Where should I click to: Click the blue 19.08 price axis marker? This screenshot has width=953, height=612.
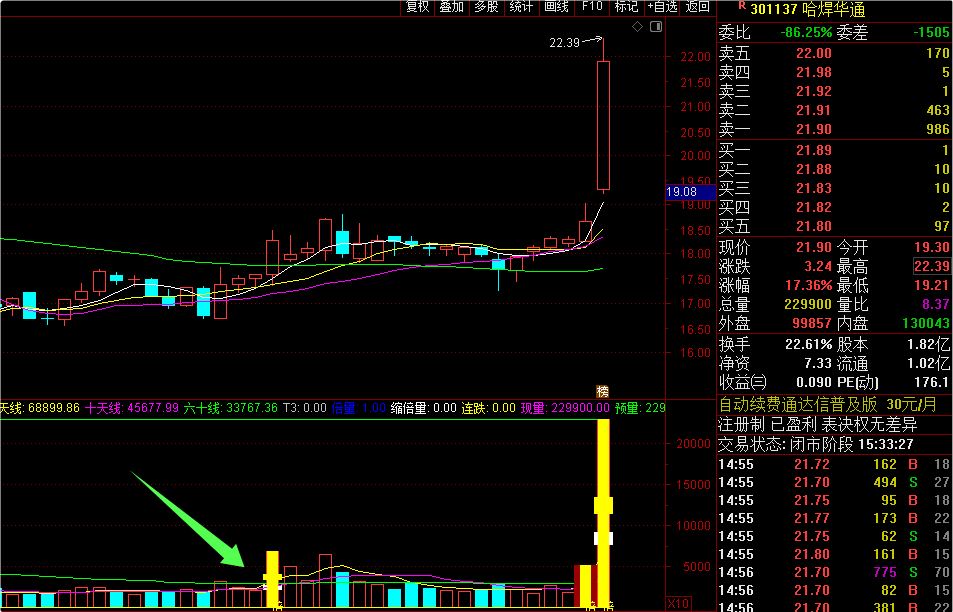pos(690,192)
